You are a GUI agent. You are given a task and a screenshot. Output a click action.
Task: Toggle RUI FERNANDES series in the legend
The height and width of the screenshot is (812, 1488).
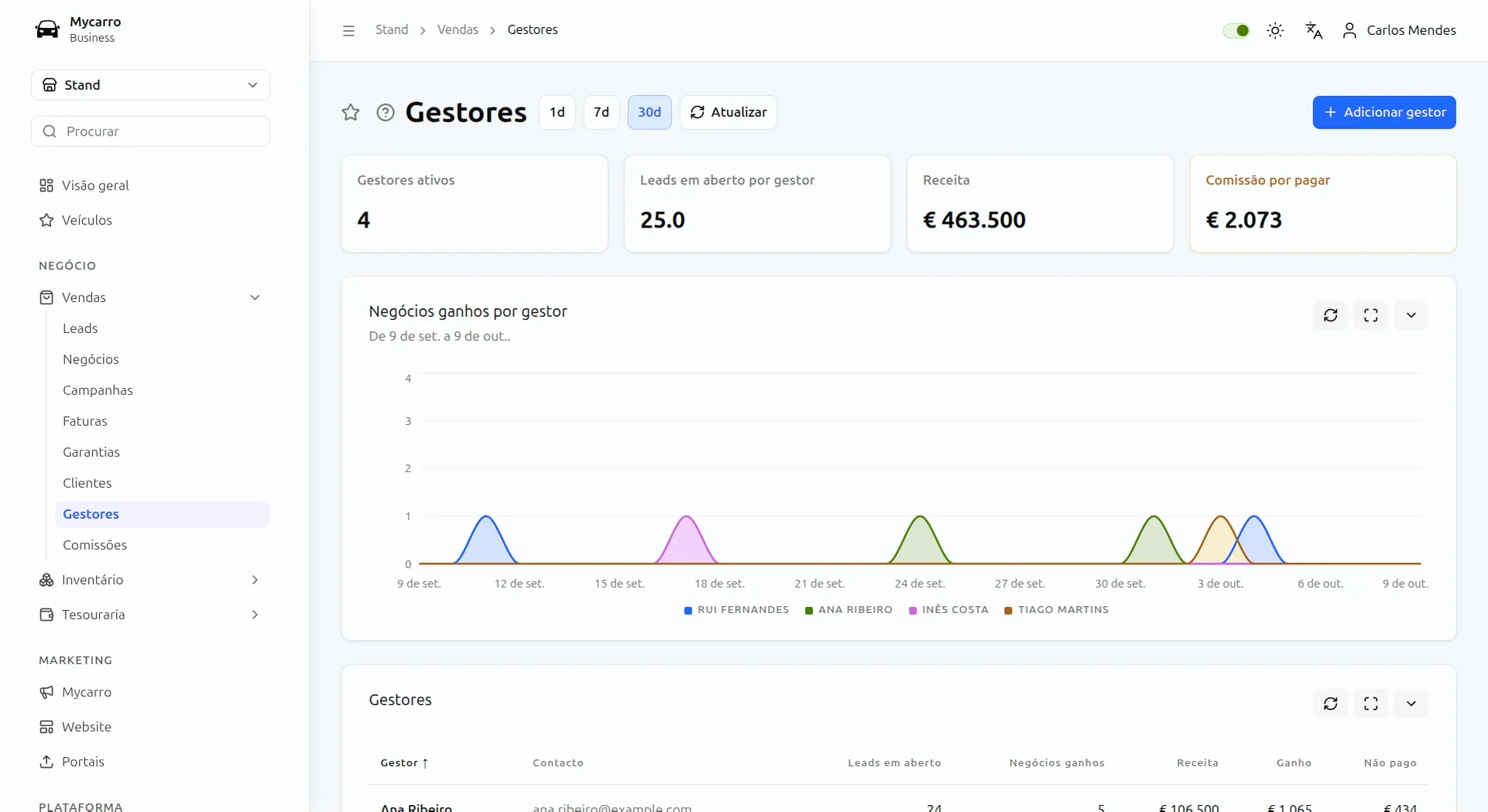736,610
